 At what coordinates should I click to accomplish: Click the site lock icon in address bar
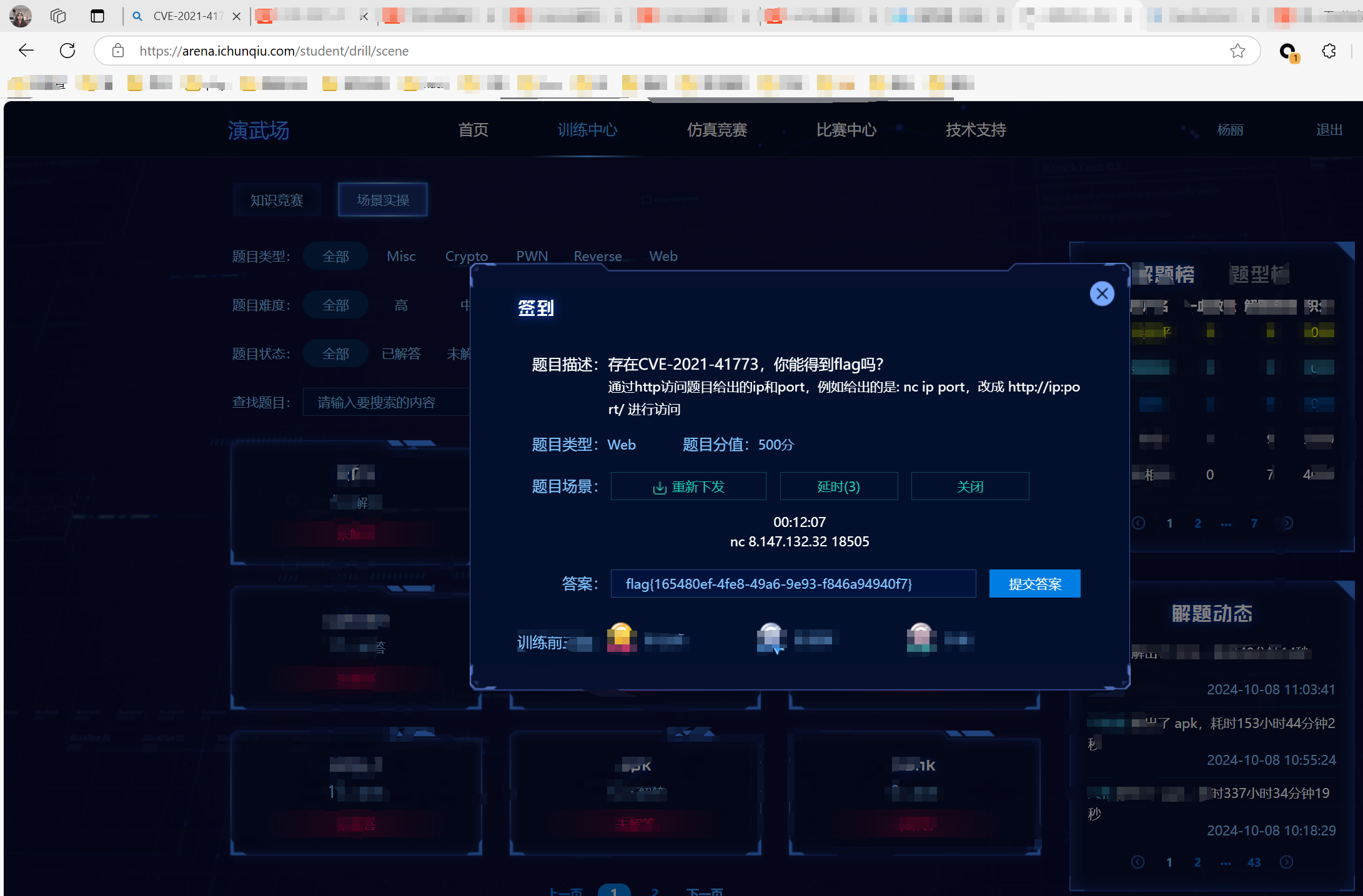tap(118, 51)
